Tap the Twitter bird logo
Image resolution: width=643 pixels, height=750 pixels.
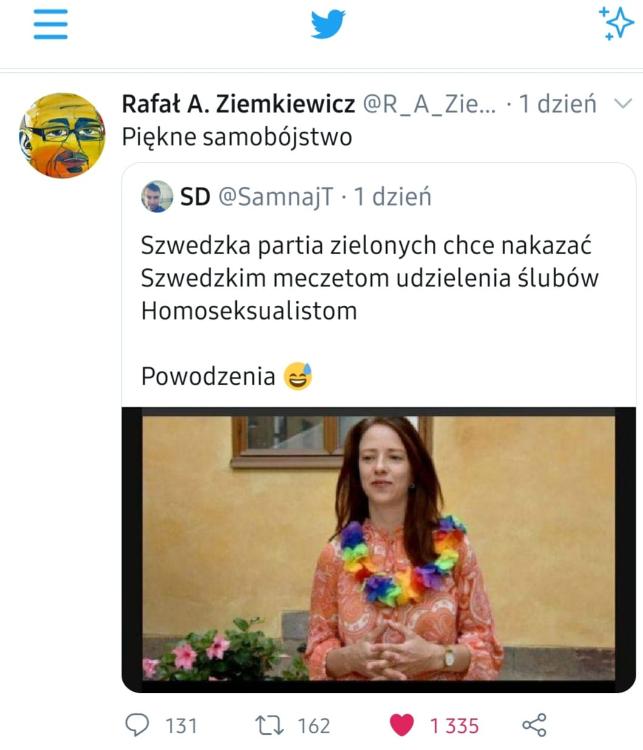pos(328,24)
